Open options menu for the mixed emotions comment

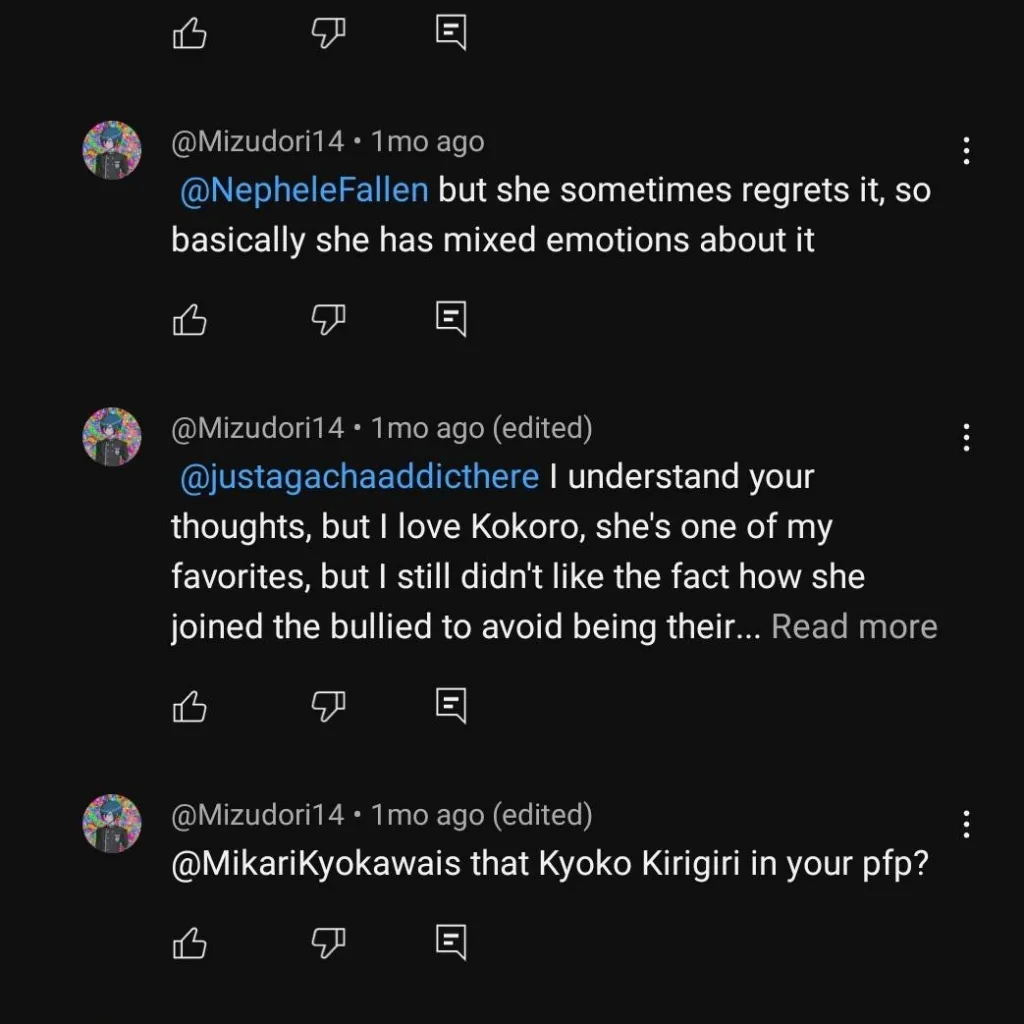click(x=966, y=151)
